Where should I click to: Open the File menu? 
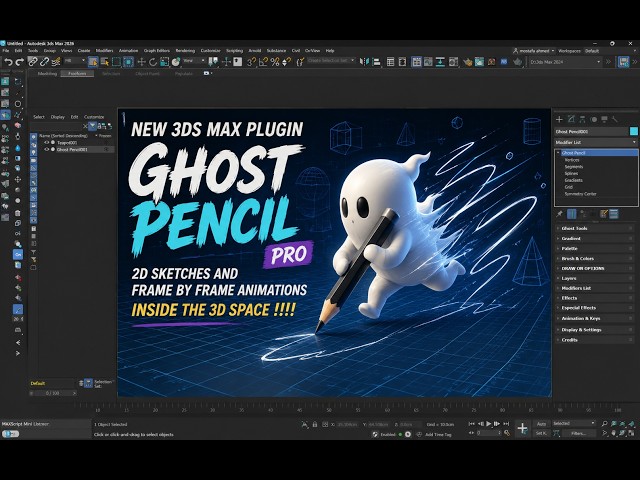6,51
